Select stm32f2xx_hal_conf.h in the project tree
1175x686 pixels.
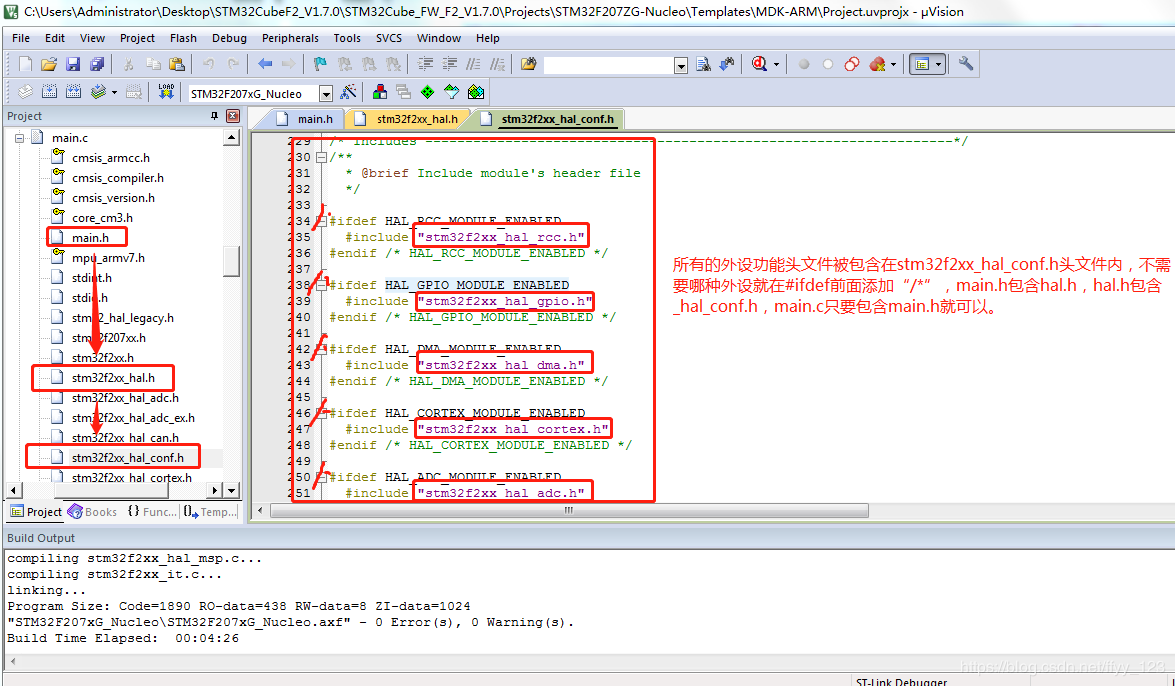127,457
